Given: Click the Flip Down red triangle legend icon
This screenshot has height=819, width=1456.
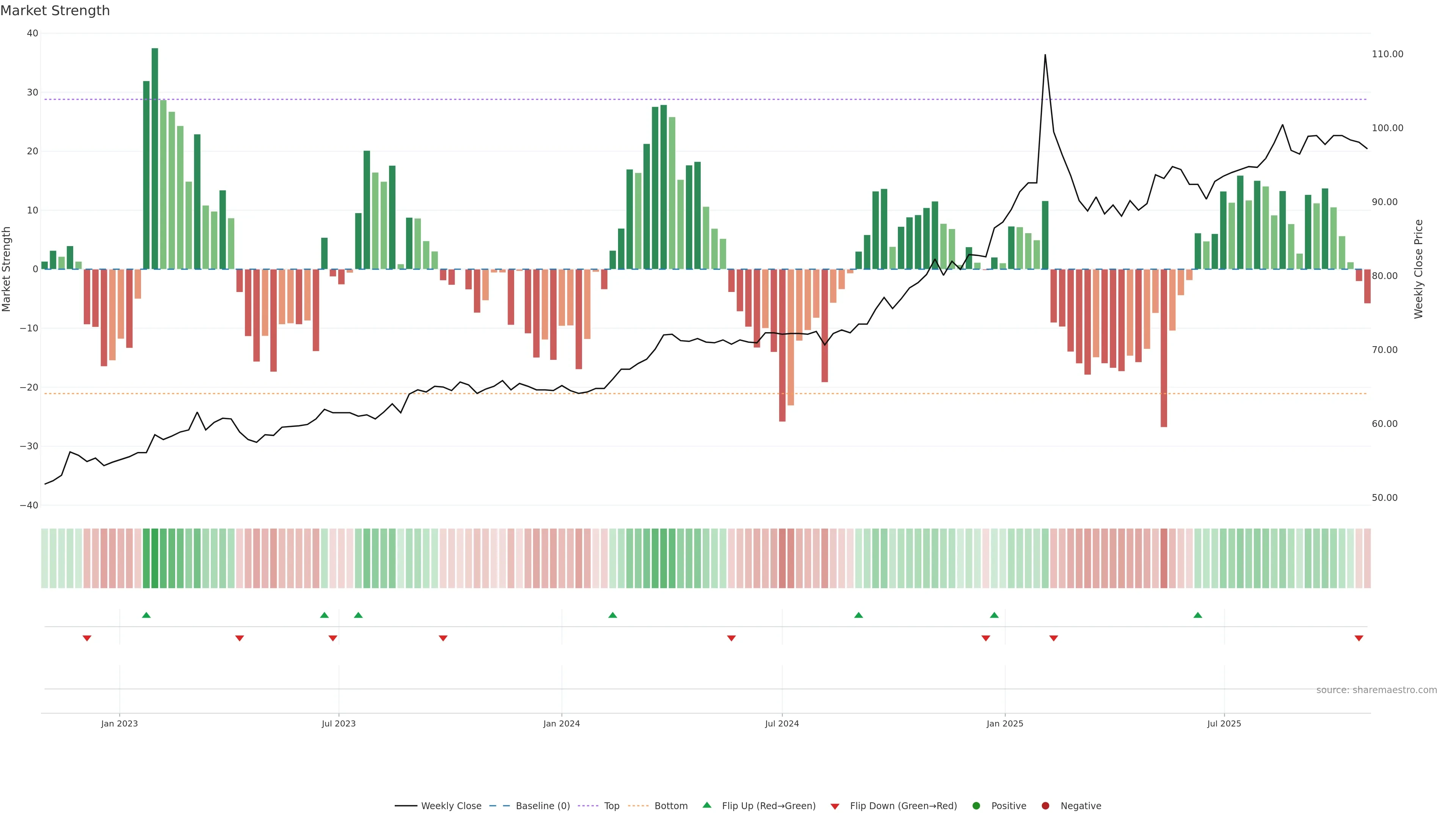Looking at the screenshot, I should pos(835,806).
